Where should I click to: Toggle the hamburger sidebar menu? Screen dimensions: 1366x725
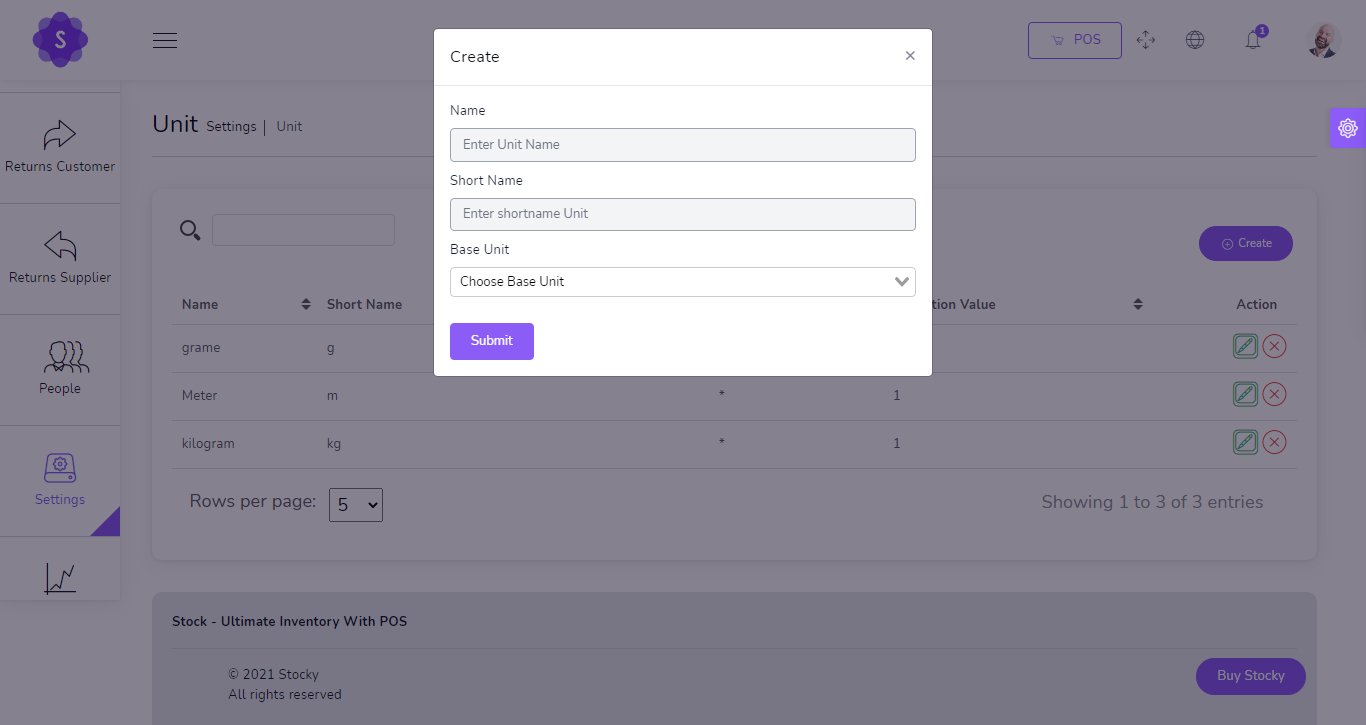click(x=165, y=40)
